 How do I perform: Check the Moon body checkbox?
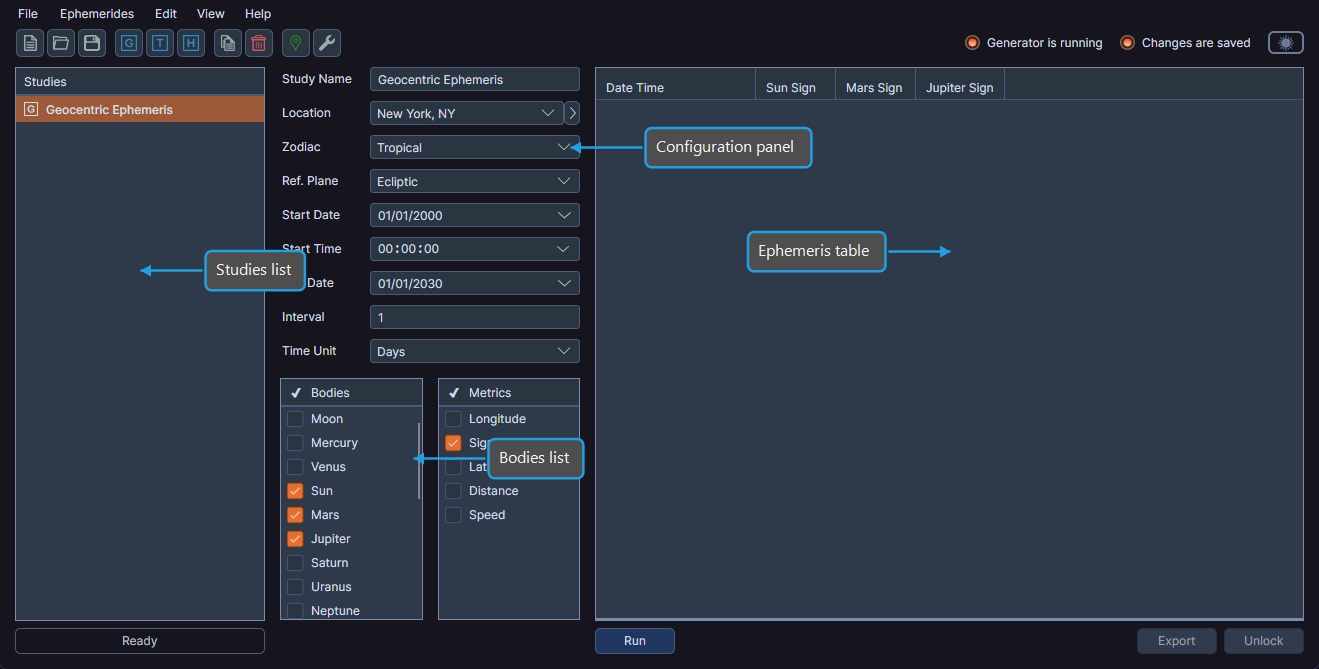(x=295, y=419)
